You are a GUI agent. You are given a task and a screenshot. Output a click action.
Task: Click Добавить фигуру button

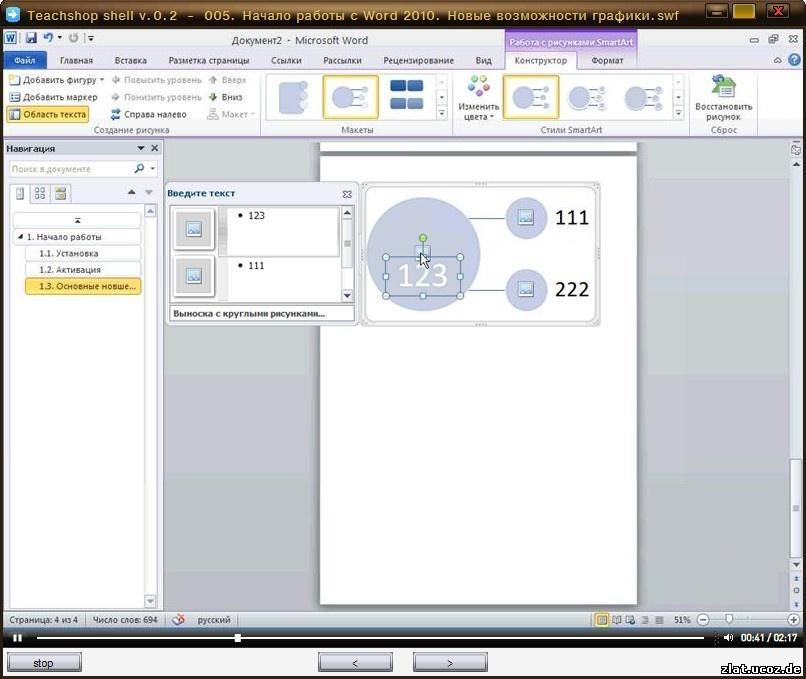[53, 80]
